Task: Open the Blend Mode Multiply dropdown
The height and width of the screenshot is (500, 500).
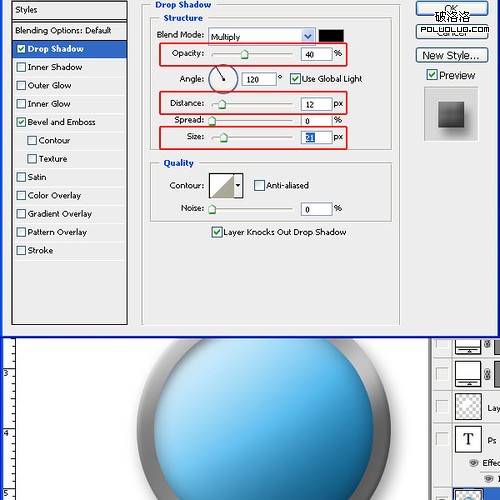Action: (262, 36)
